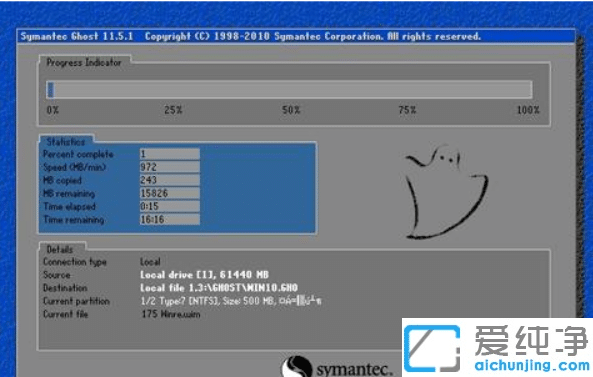Image resolution: width=593 pixels, height=377 pixels.
Task: Click the 'MB copied' label
Action: click(62, 180)
